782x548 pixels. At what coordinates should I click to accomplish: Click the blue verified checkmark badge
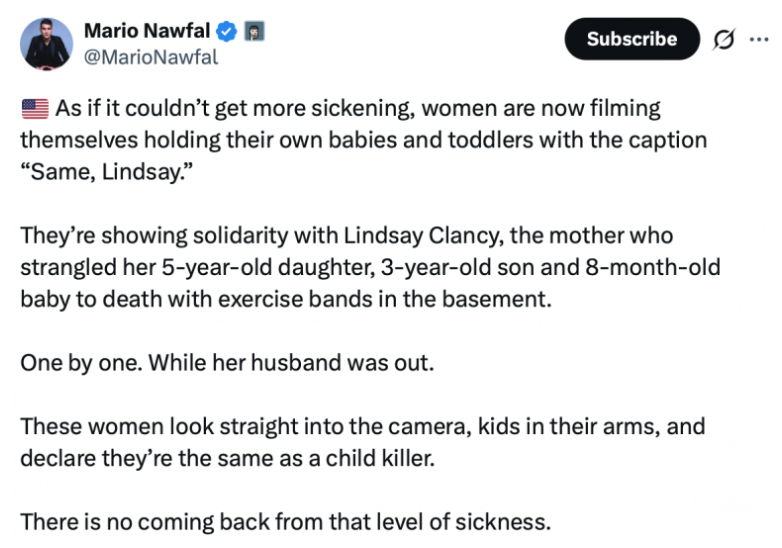pos(227,31)
